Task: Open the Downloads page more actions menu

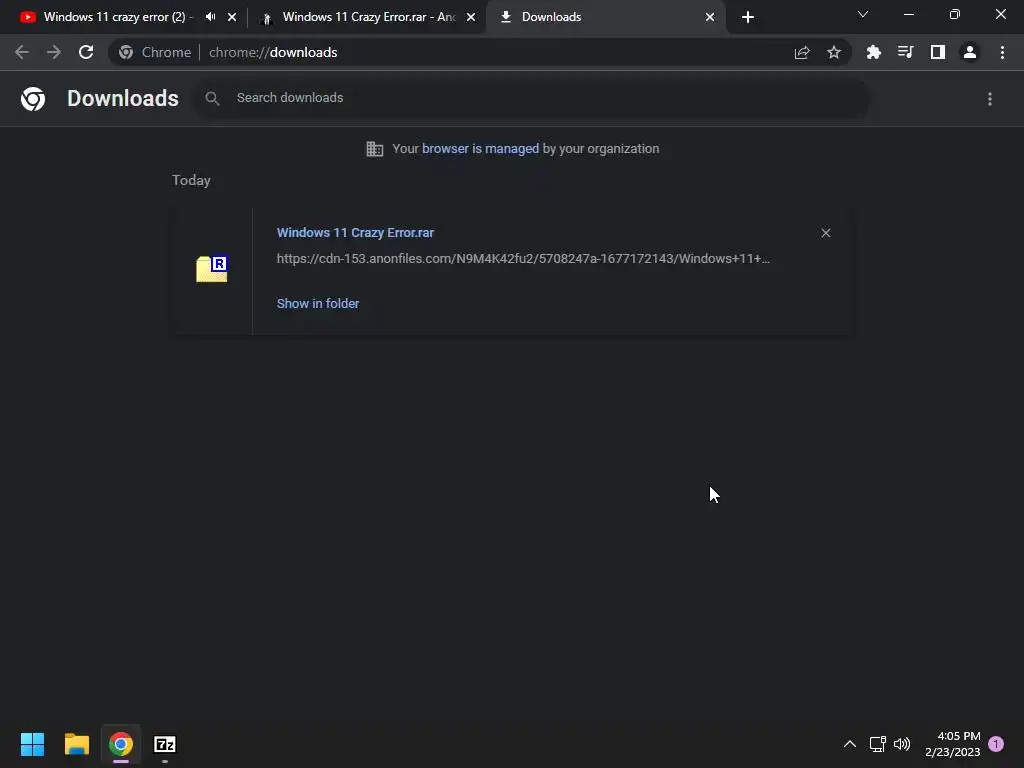Action: [990, 99]
